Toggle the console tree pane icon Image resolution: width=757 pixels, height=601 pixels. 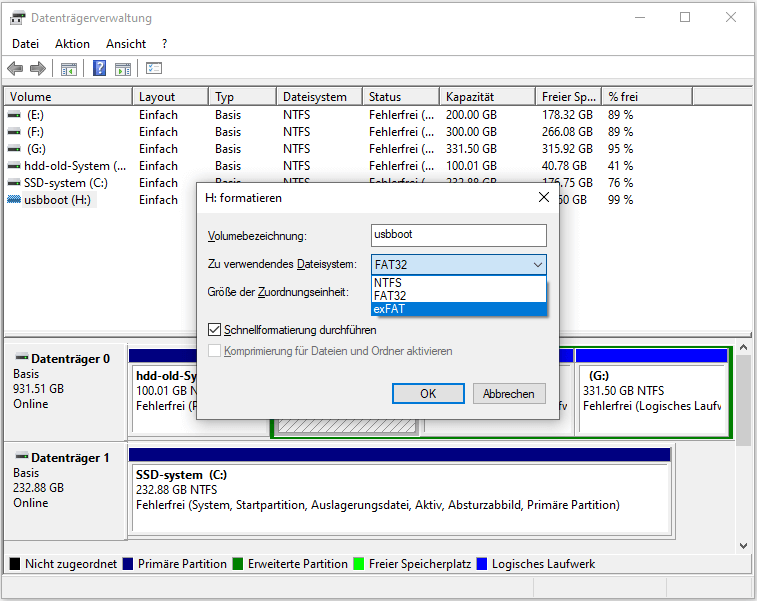click(x=69, y=69)
